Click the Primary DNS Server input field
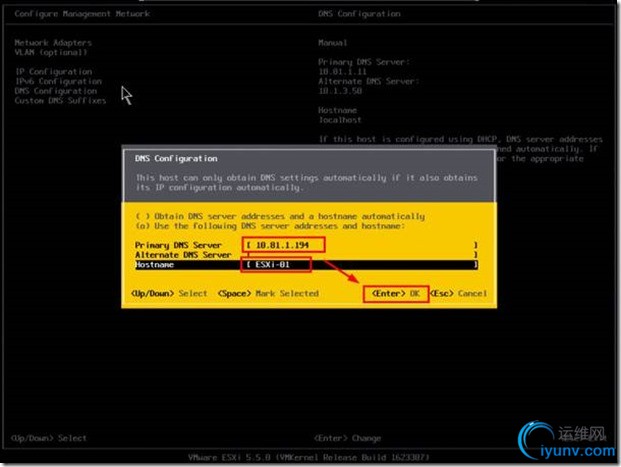Viewport: 621px width, 467px height. click(361, 245)
